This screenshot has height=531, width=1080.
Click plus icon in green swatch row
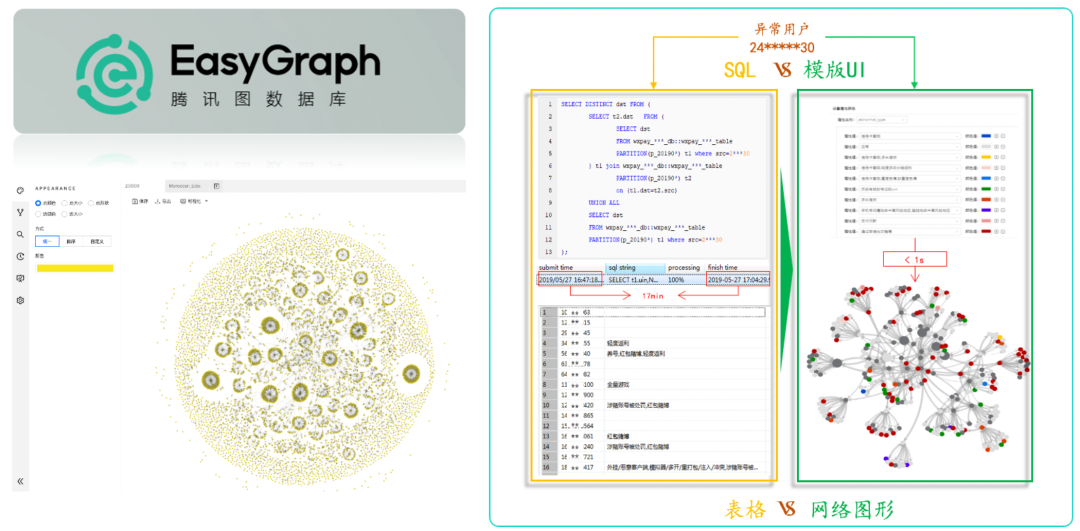coord(996,189)
